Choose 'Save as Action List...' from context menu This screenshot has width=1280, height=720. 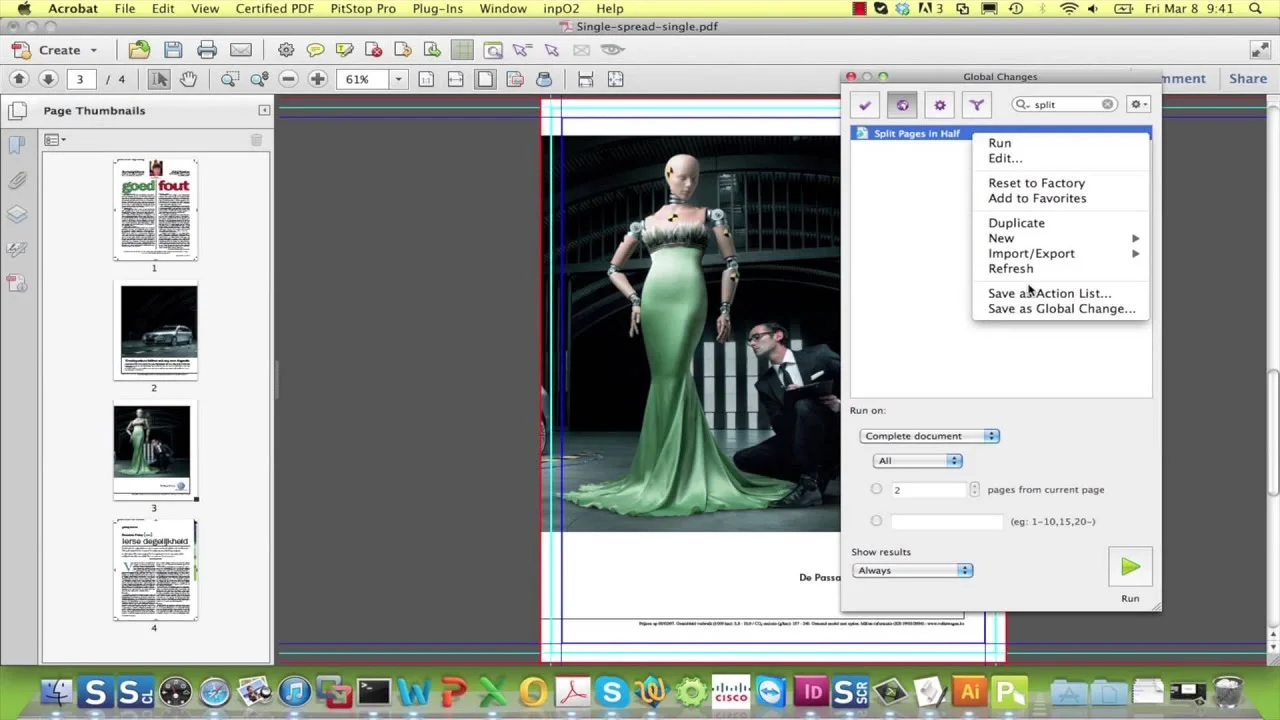tap(1049, 293)
